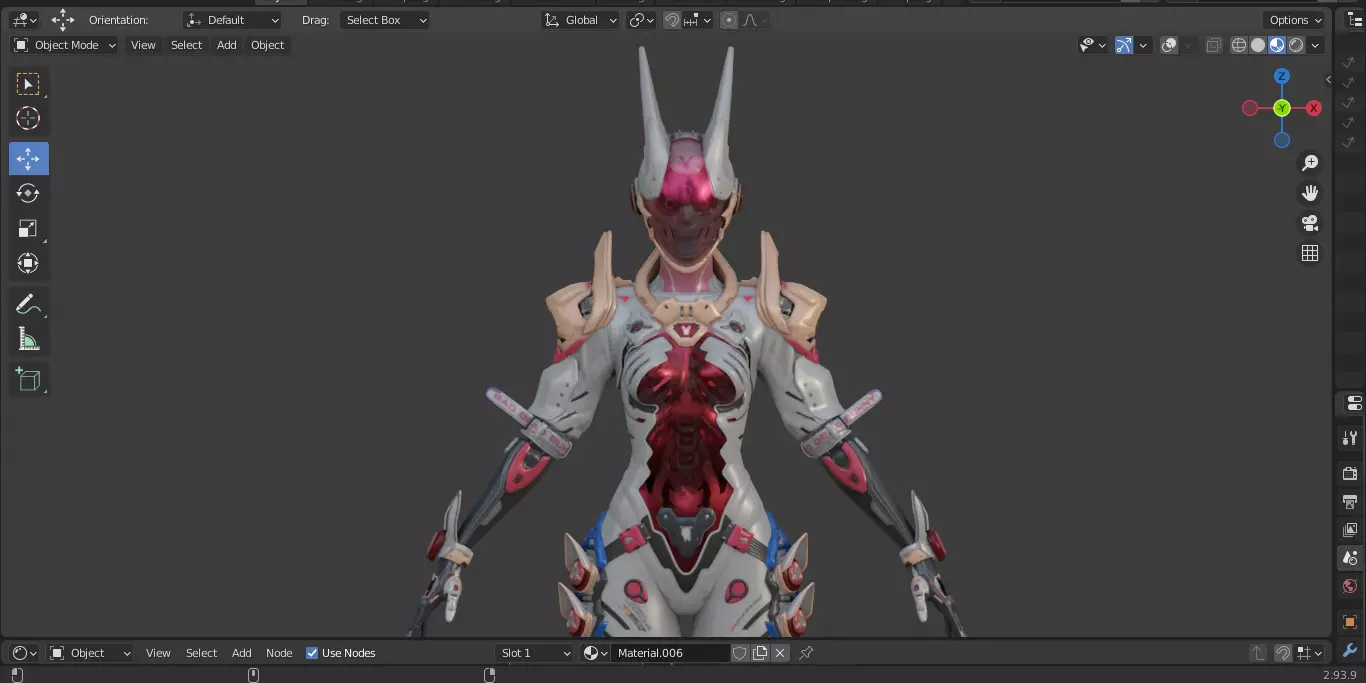1366x683 pixels.
Task: Toggle X-Ray mode button
Action: [x=1213, y=45]
